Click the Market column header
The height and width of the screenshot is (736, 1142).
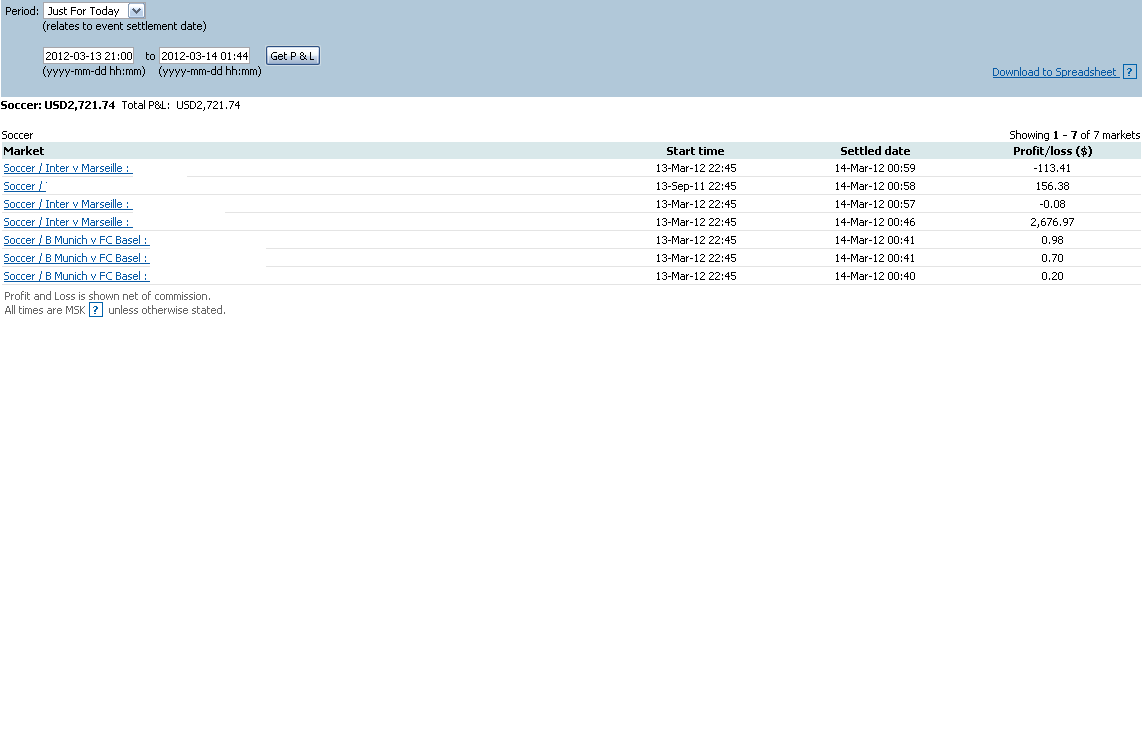click(x=24, y=151)
